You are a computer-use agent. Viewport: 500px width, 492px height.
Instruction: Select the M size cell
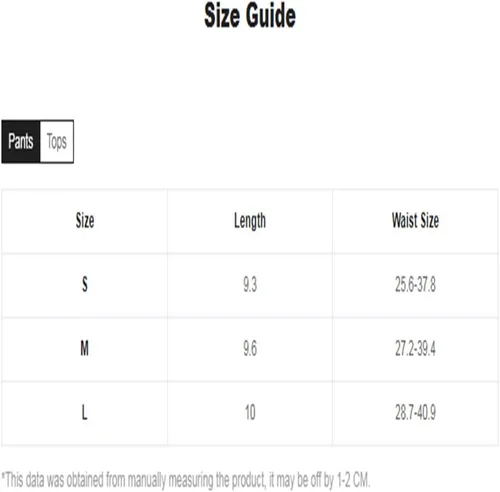(x=85, y=348)
